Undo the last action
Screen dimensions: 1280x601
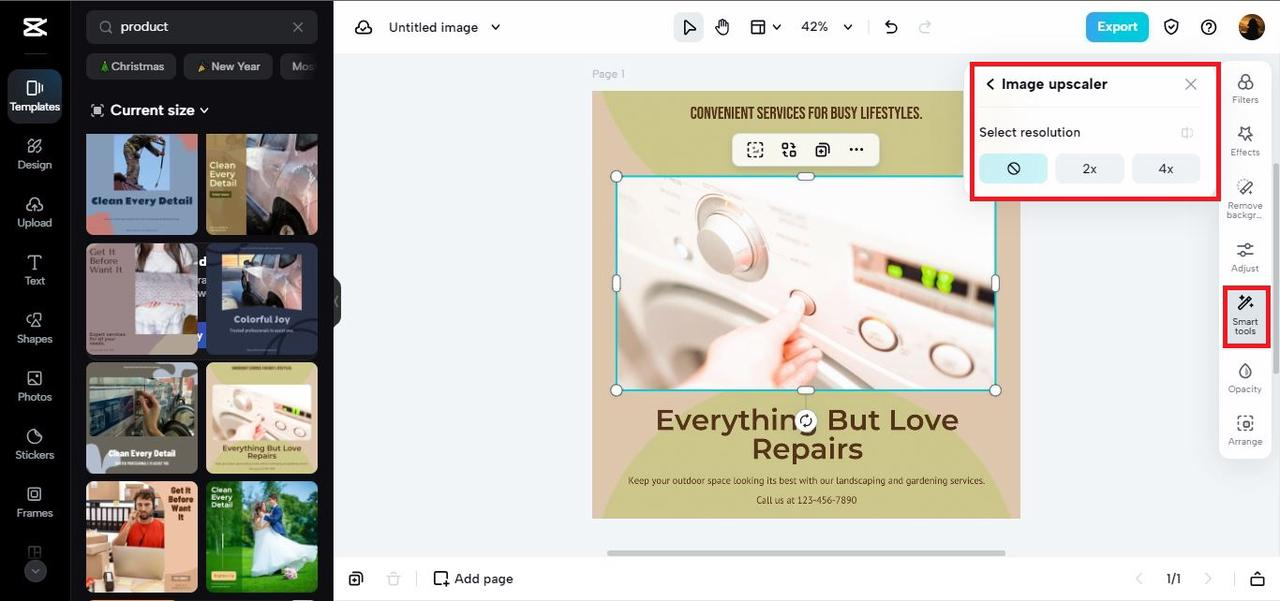click(x=891, y=27)
